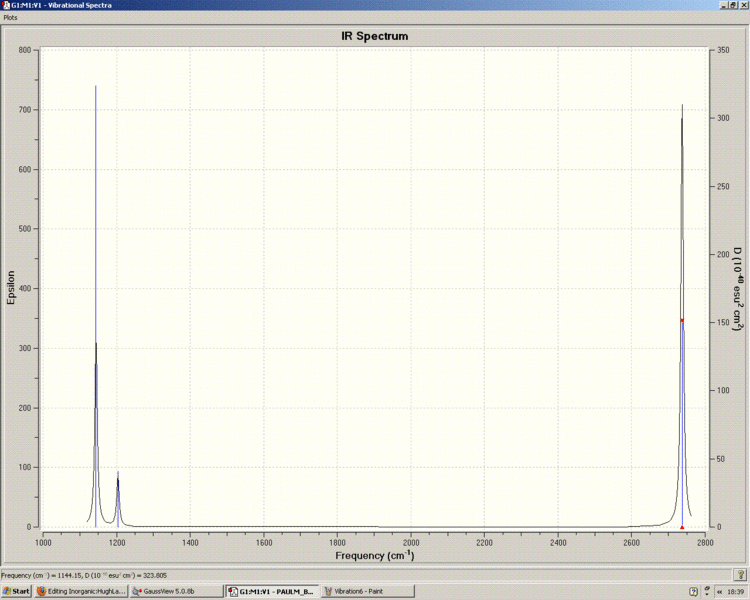Click the red marker on the 2740 peak
Screen dimensions: 750x600
coord(682,321)
